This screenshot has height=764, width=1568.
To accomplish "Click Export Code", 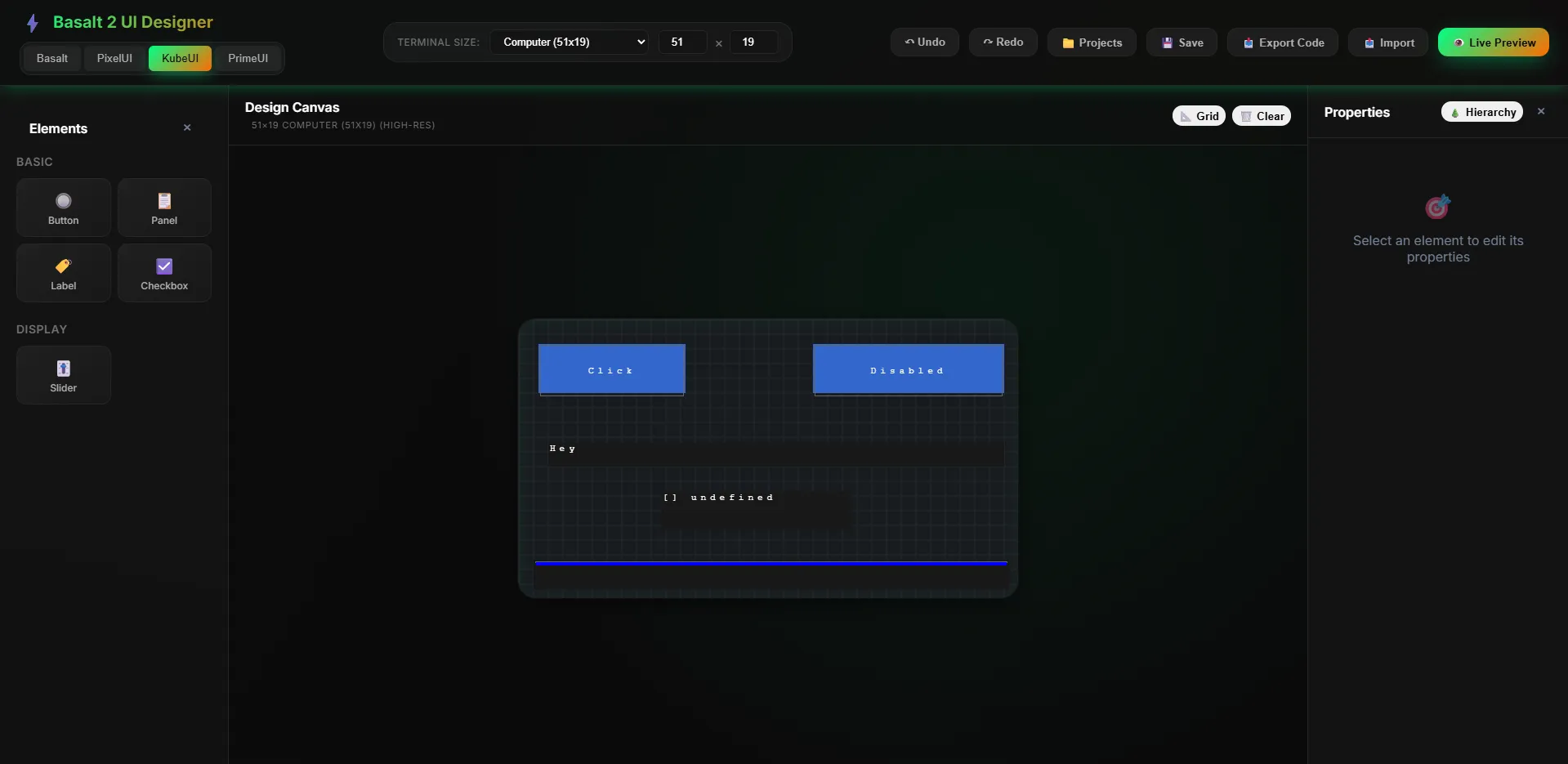I will point(1283,42).
